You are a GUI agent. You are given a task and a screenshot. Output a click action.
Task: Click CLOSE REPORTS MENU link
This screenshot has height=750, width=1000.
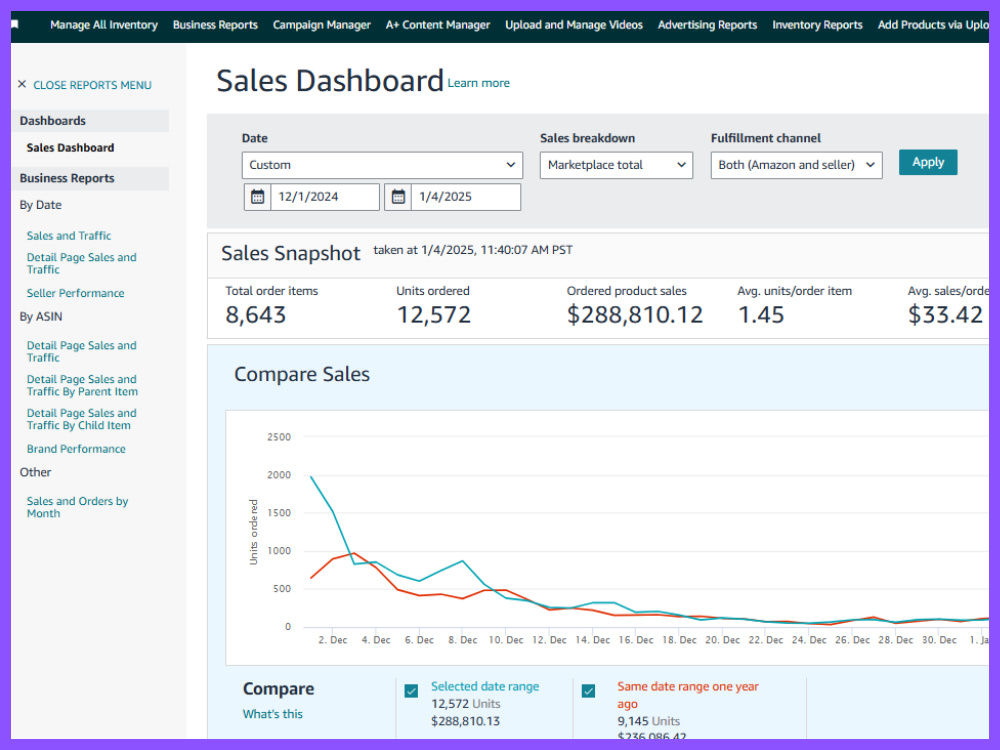point(92,85)
